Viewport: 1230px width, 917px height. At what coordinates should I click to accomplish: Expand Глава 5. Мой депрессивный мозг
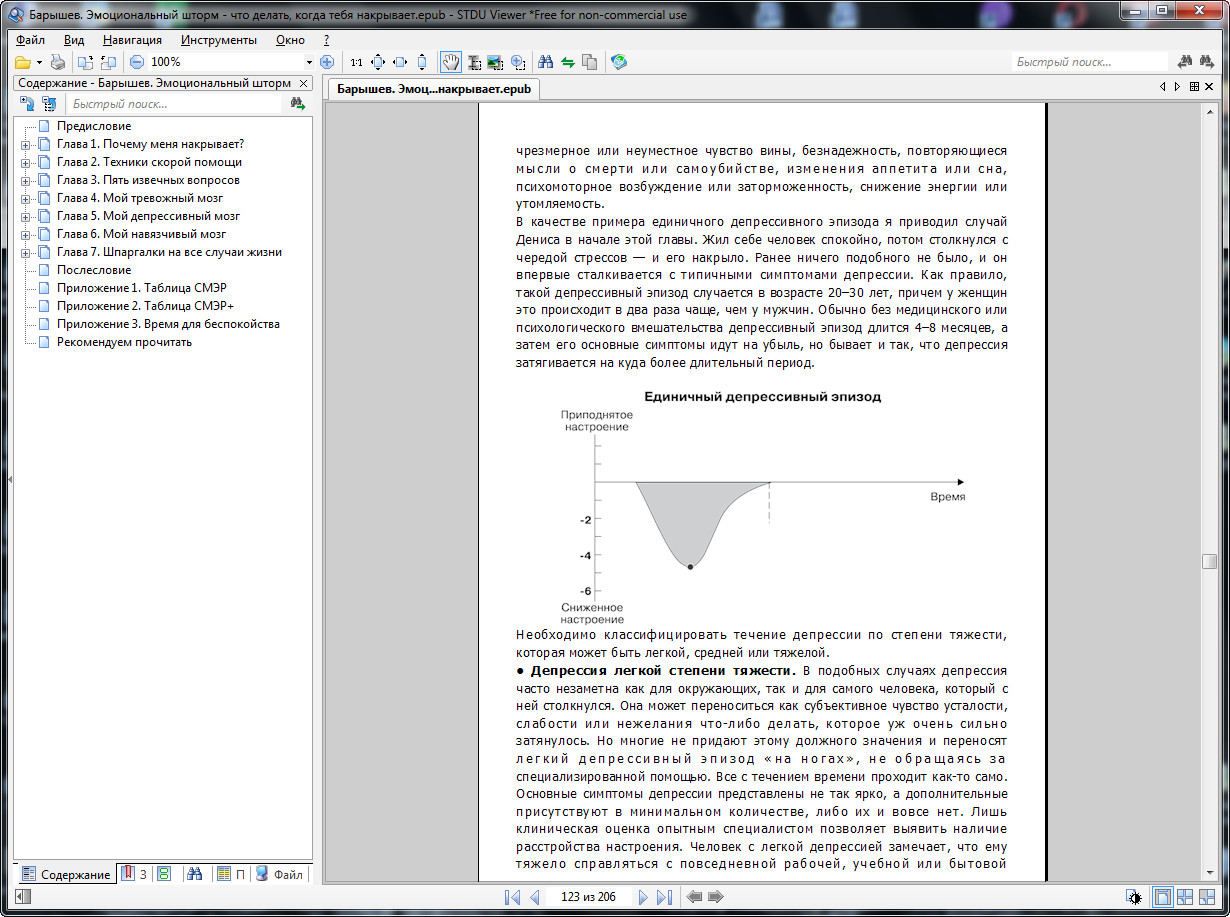(x=25, y=216)
